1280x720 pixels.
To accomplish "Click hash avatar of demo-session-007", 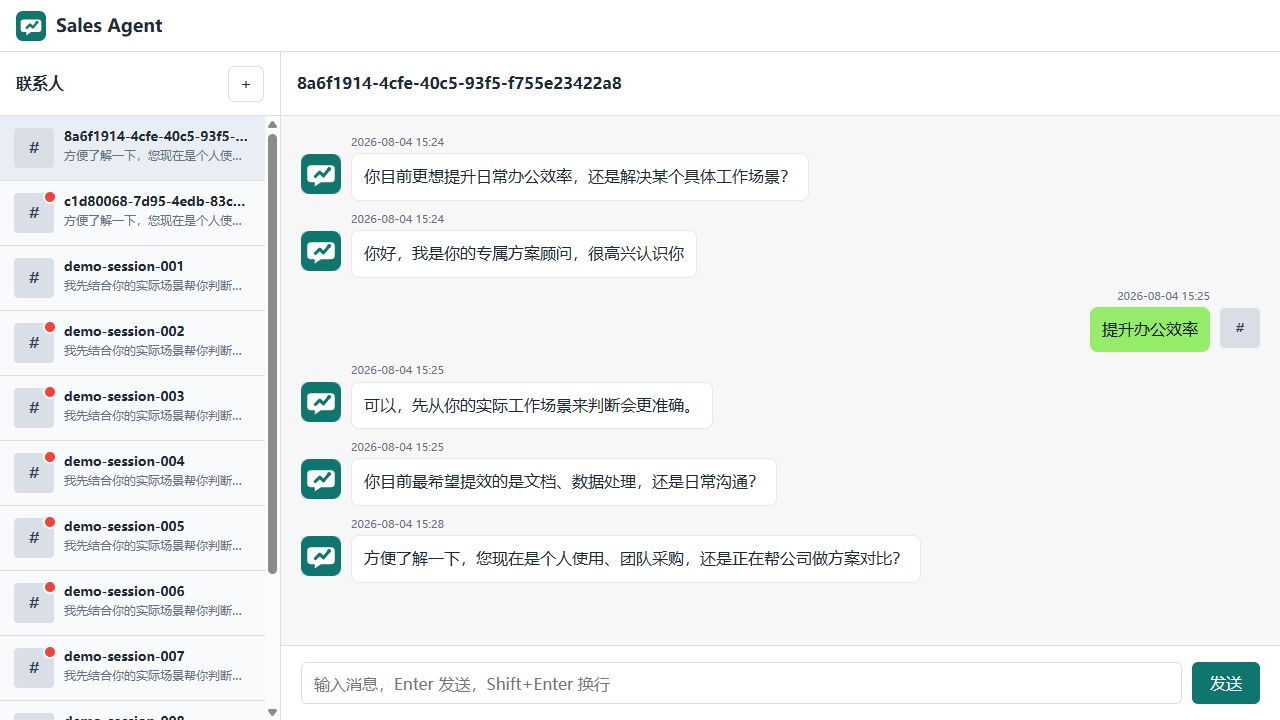I will pos(34,668).
